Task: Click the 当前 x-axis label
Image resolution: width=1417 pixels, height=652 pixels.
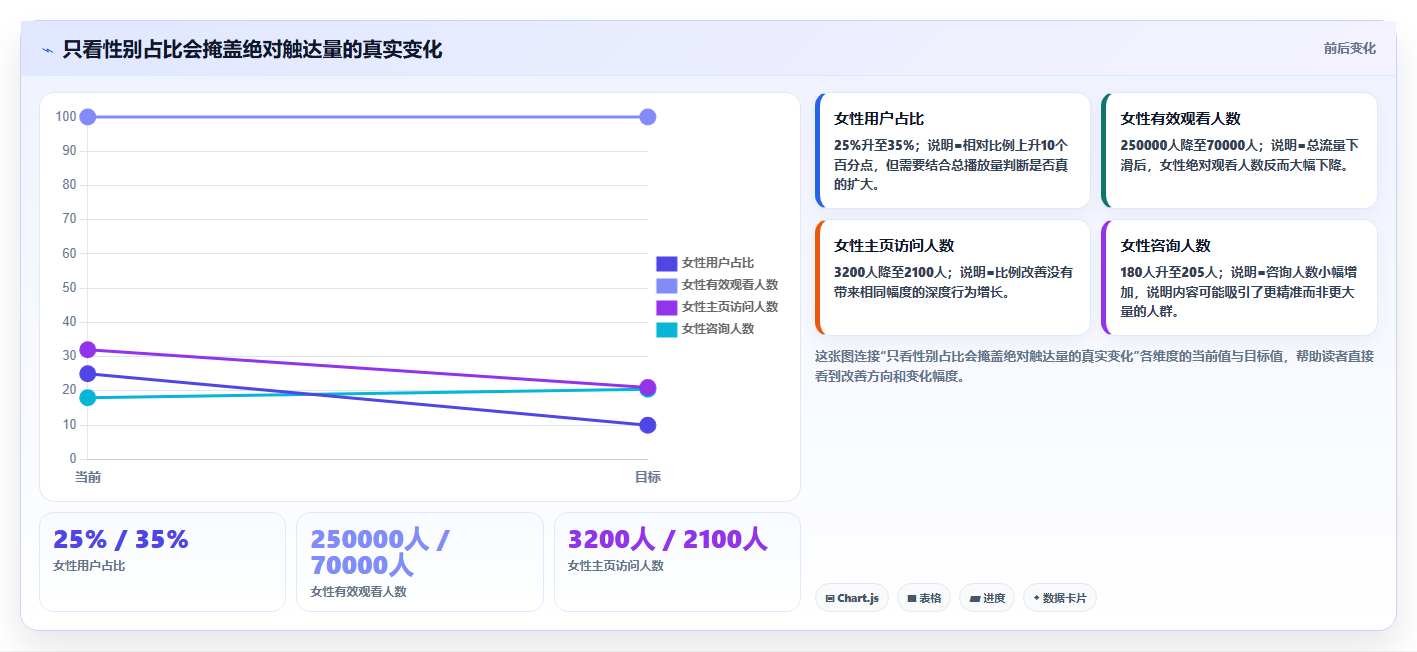Action: coord(87,477)
